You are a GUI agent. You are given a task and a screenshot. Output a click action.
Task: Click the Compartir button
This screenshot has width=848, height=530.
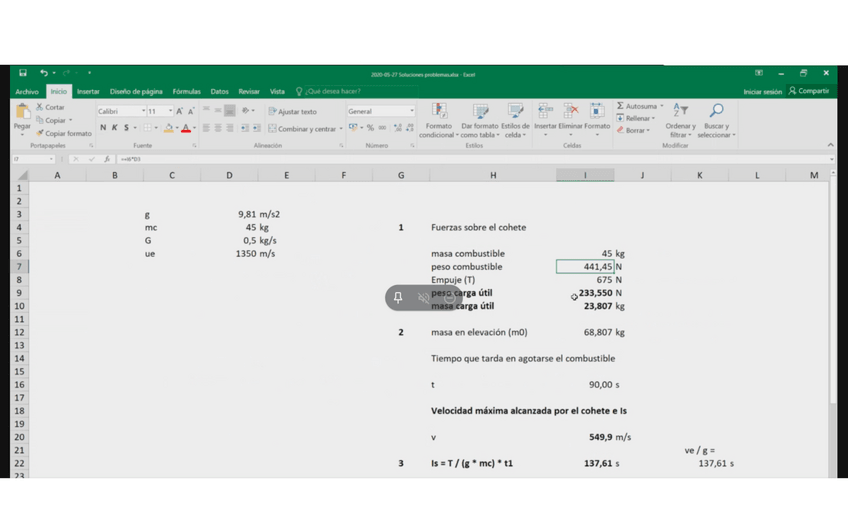809,91
